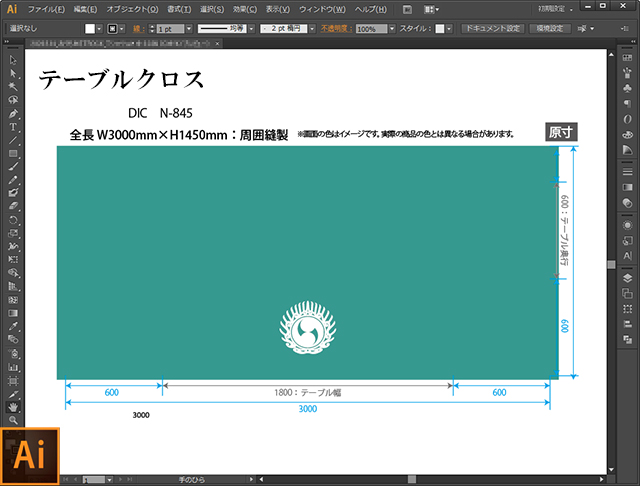Select the Hand tool

[13, 407]
